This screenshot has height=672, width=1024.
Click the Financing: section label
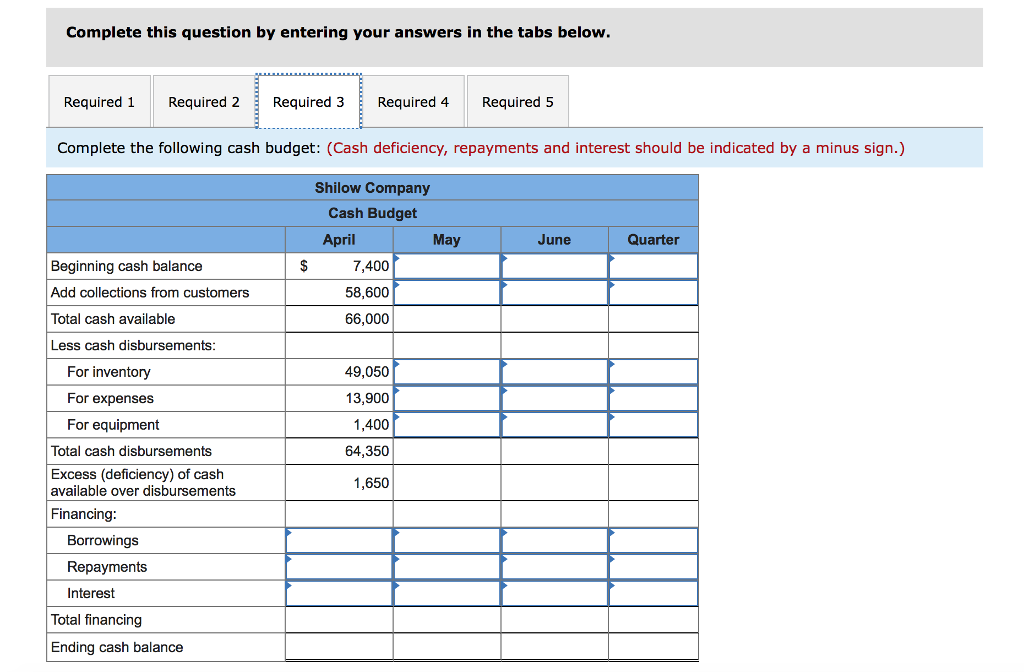click(84, 514)
